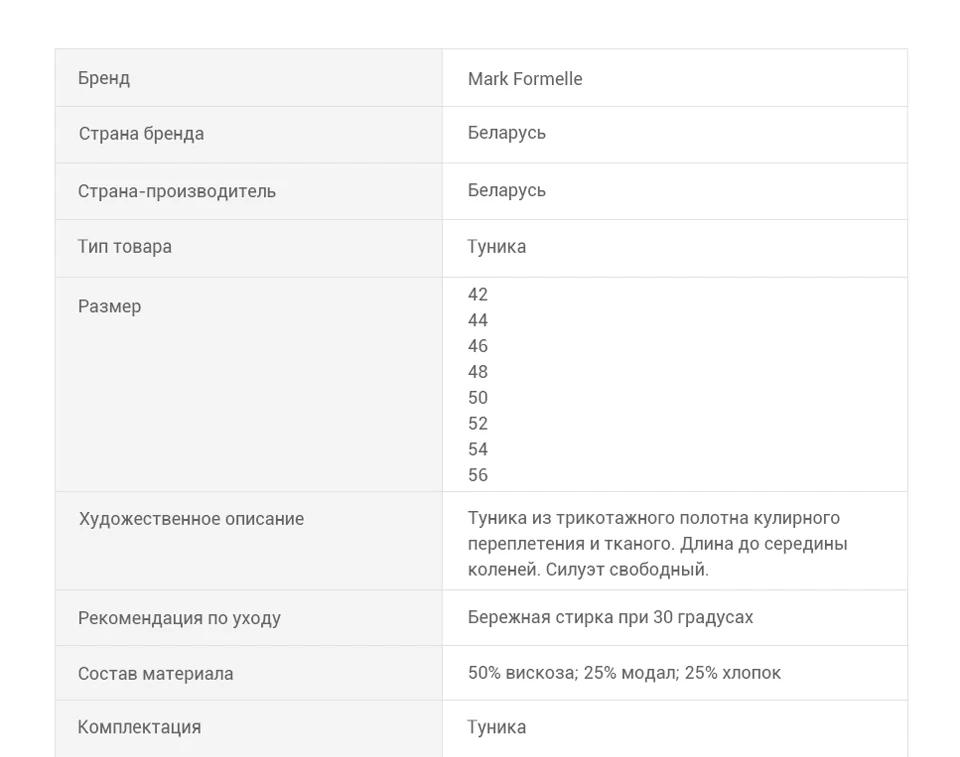Select size 44
The image size is (960, 757).
coord(478,320)
